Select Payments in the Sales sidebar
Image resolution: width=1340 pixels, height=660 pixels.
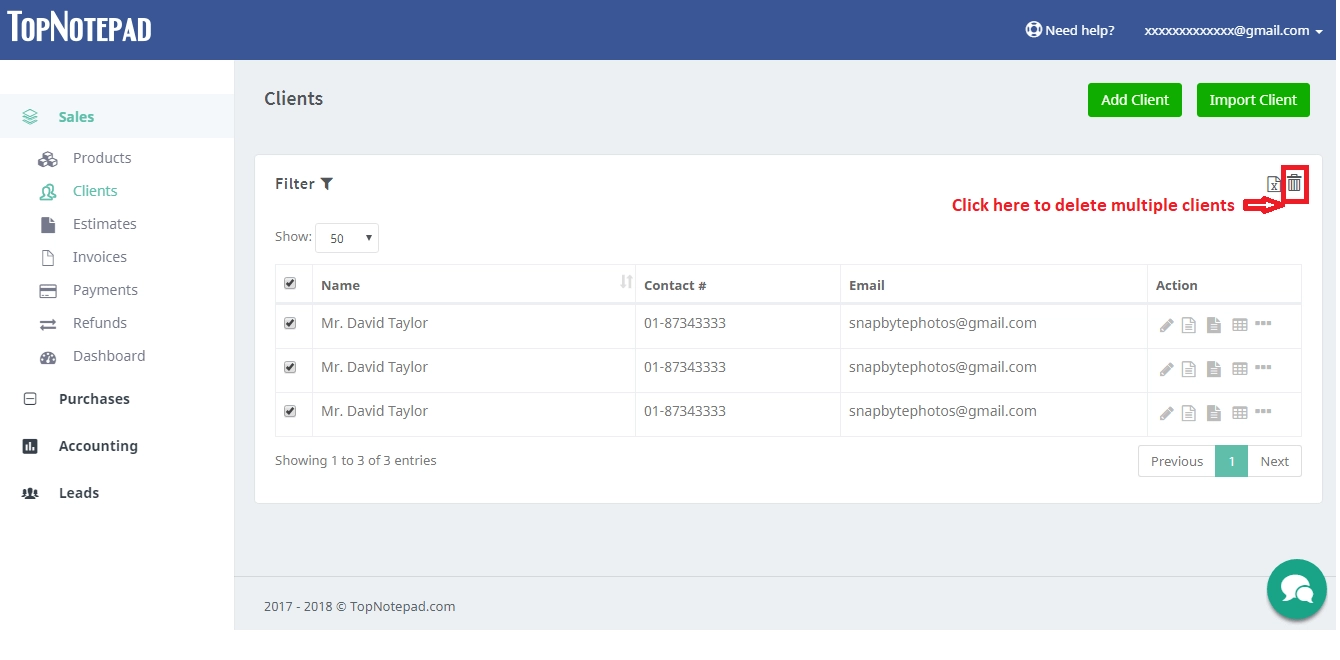105,290
